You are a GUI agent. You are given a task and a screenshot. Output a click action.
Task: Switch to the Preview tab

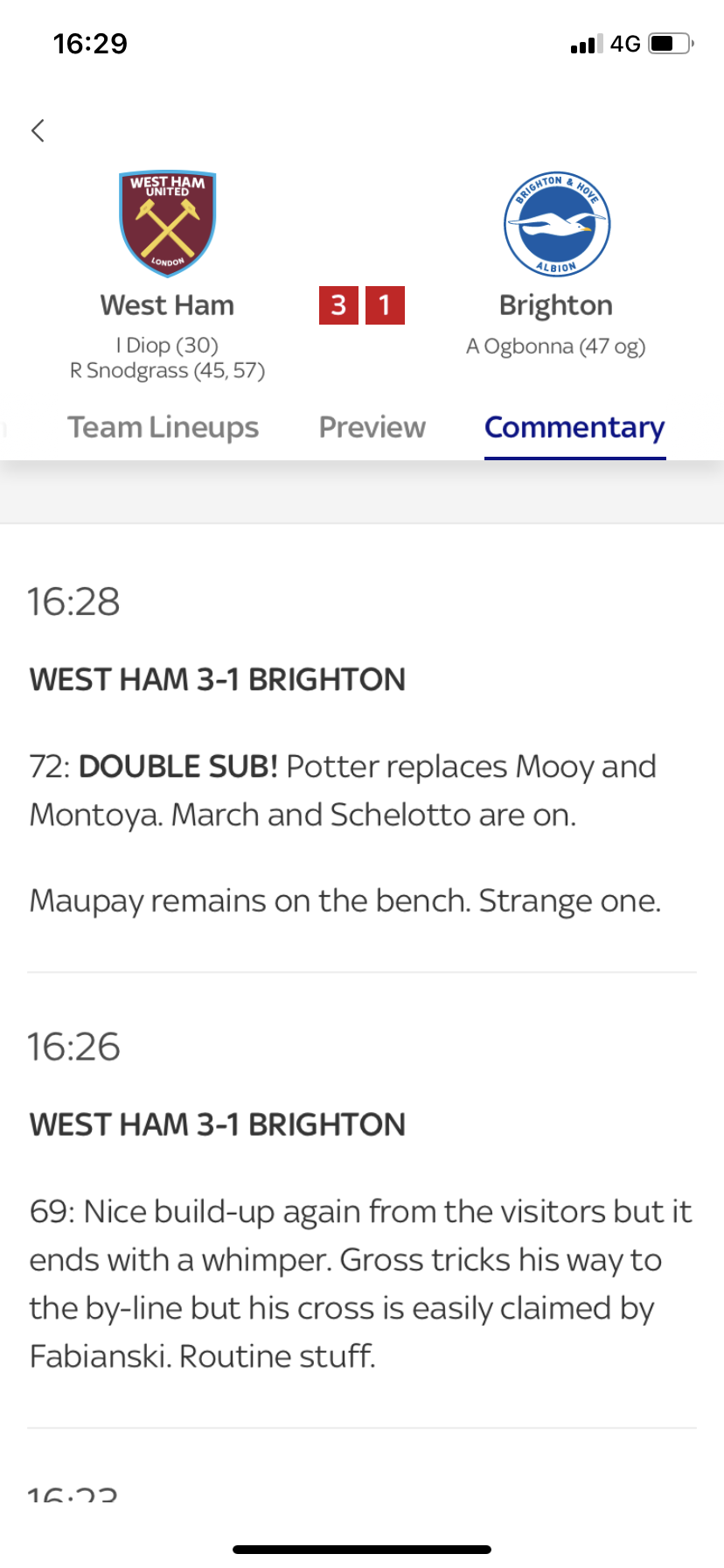click(372, 427)
